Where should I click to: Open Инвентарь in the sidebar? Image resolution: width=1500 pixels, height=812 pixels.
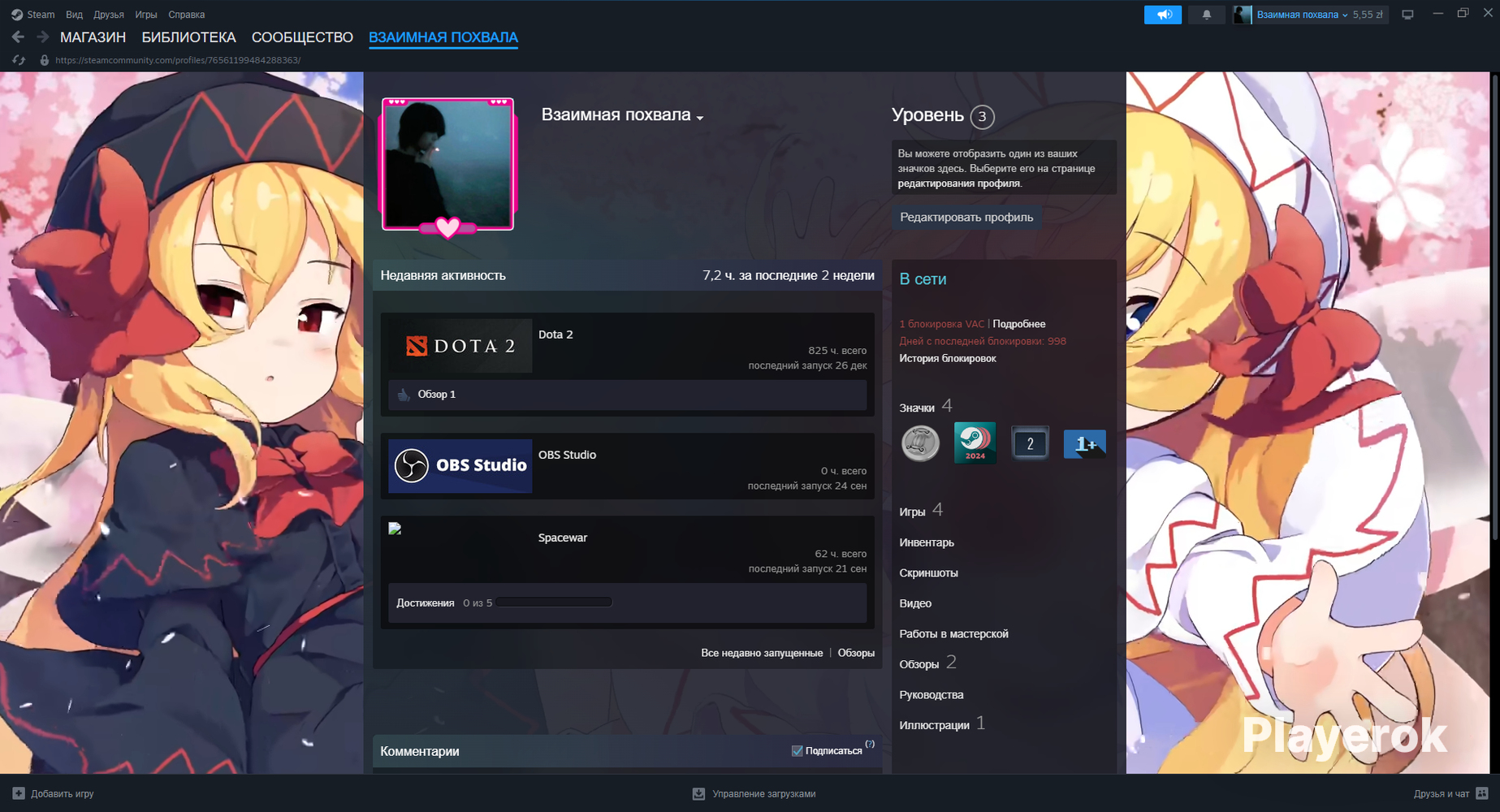click(x=927, y=542)
